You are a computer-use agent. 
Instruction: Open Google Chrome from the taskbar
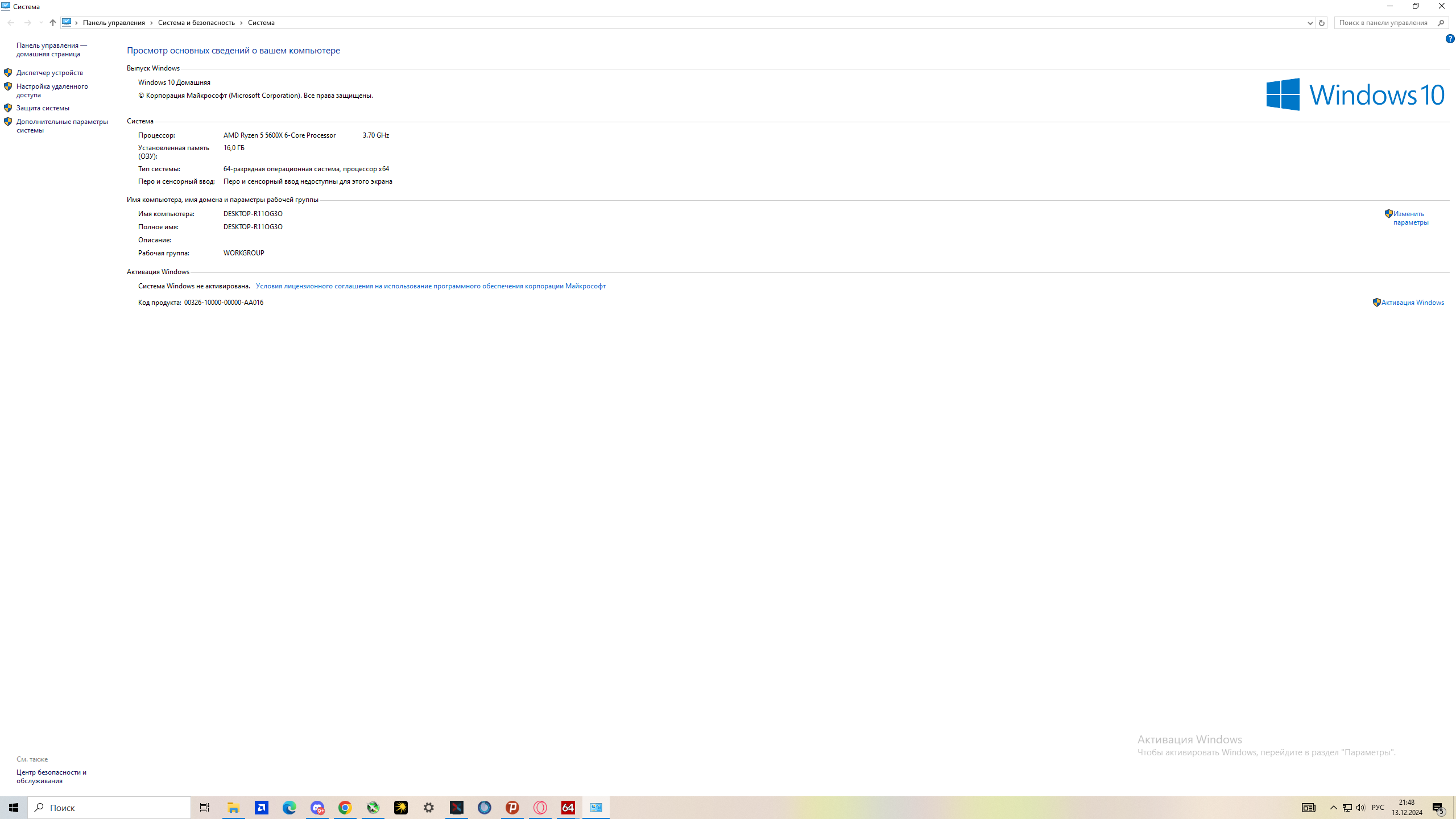[345, 808]
